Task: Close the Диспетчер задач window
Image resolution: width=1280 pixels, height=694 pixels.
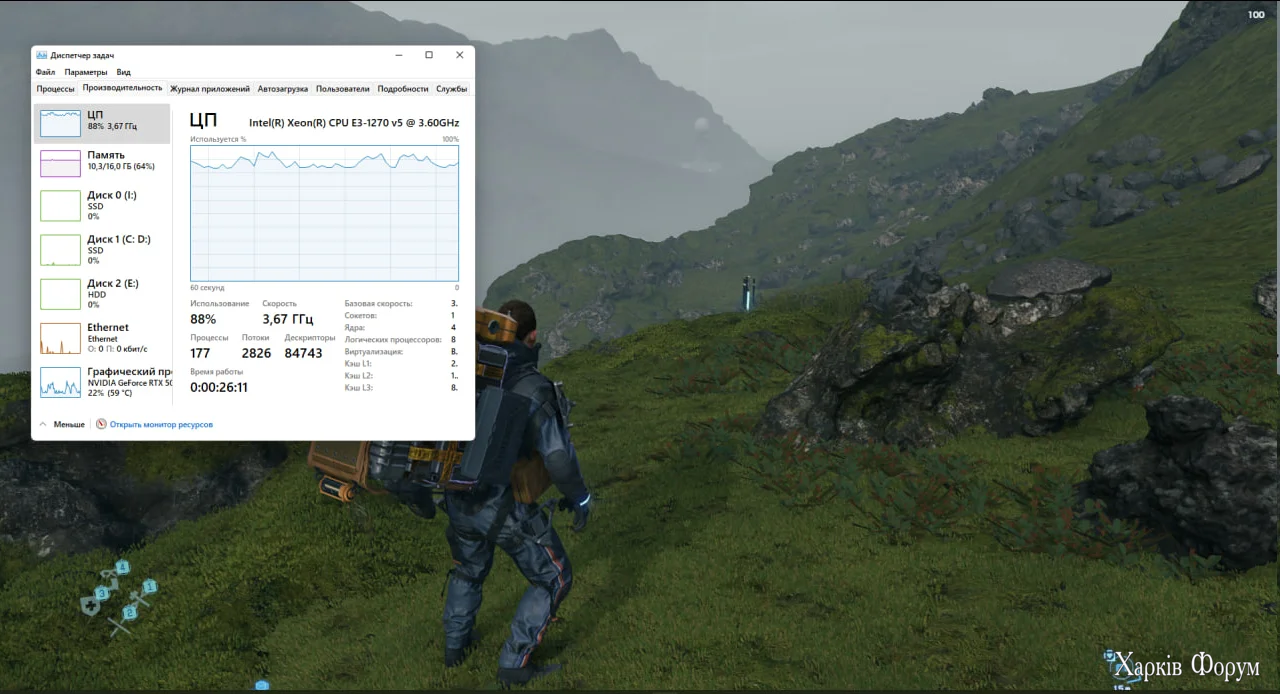Action: coord(460,55)
